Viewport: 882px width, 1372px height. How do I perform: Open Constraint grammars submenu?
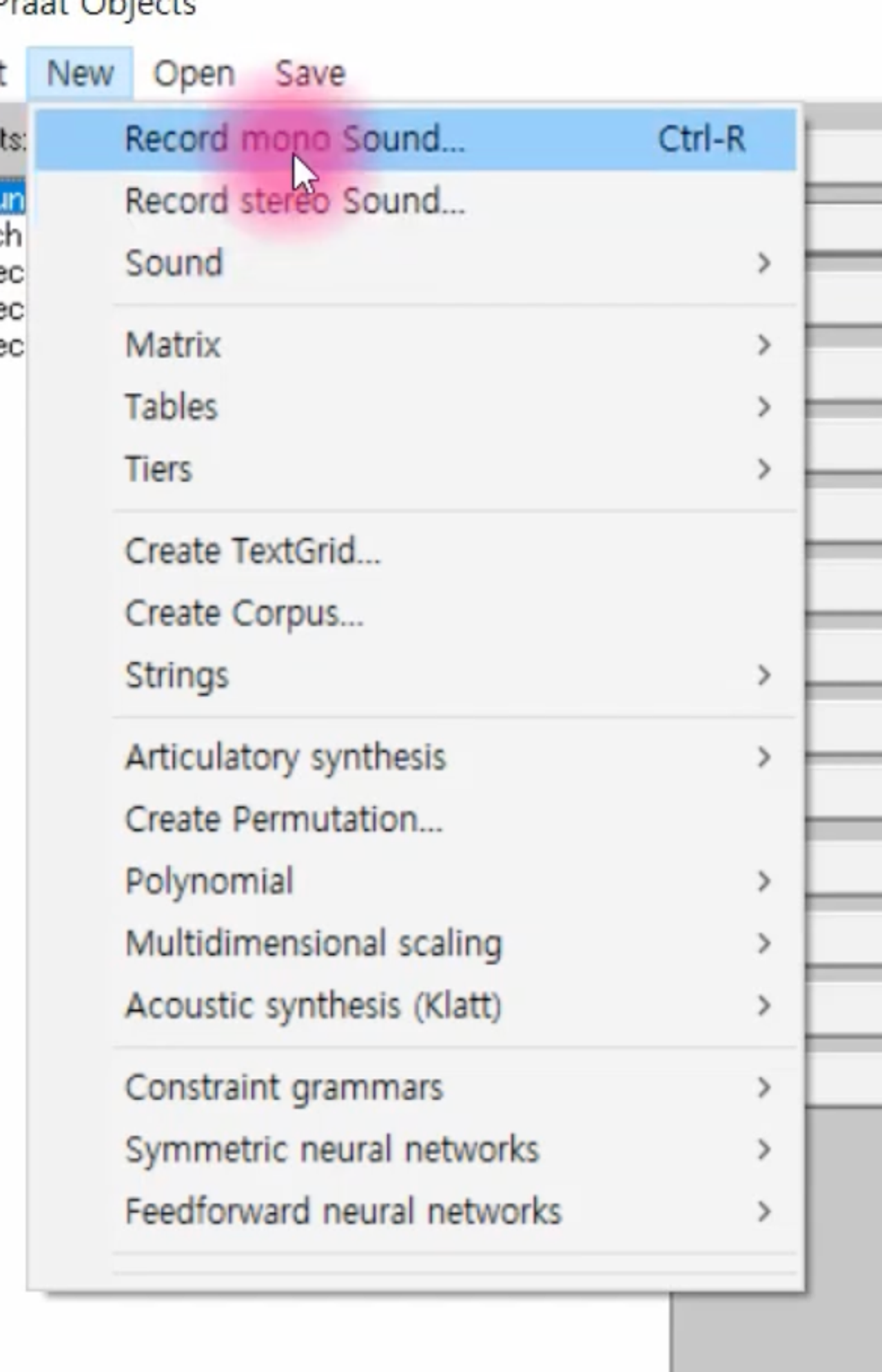(416, 1088)
